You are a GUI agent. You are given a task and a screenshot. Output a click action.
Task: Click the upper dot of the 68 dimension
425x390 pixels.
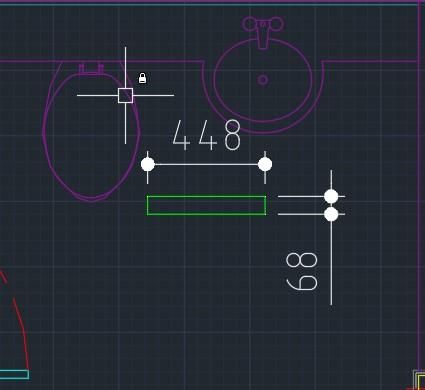tap(331, 196)
